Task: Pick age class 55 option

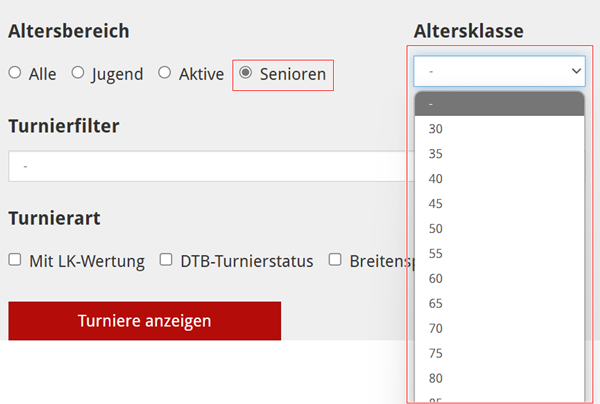Action: click(499, 253)
